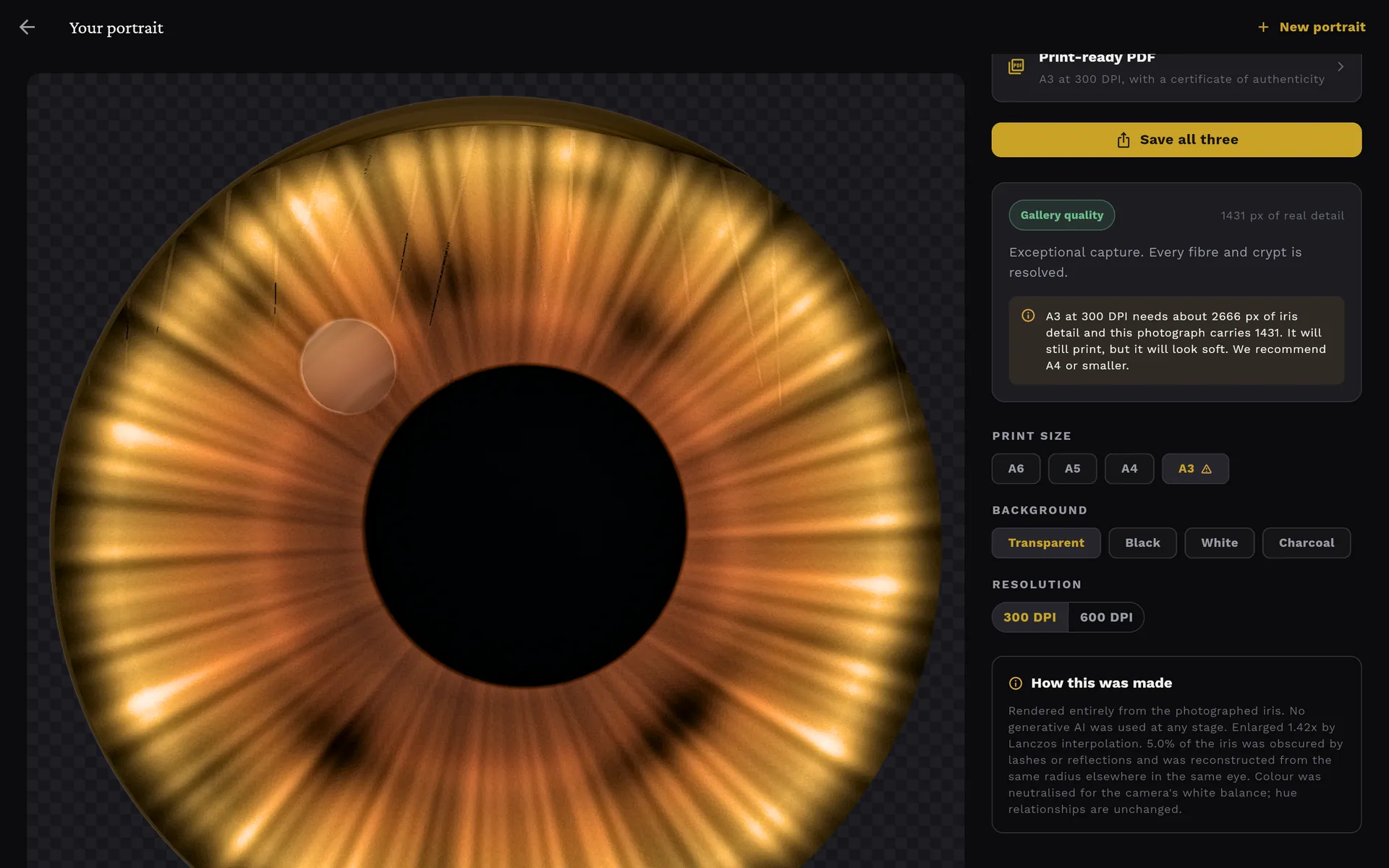Click the 'RESOLUTION' section label
The width and height of the screenshot is (1389, 868).
tap(1037, 584)
